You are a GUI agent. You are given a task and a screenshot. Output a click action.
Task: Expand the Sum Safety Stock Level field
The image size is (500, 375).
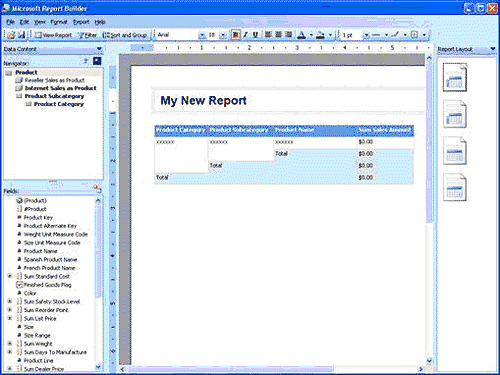pos(10,301)
